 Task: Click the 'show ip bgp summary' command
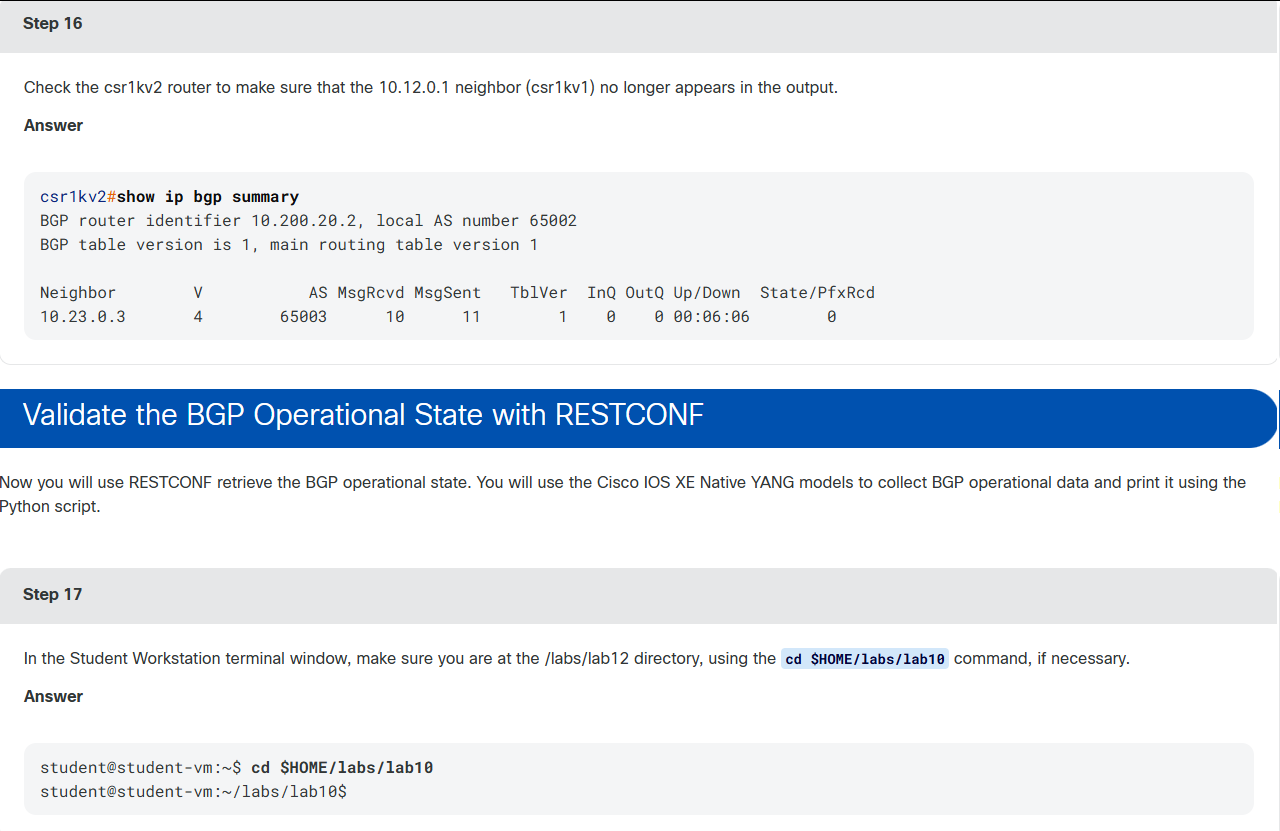[x=208, y=197]
